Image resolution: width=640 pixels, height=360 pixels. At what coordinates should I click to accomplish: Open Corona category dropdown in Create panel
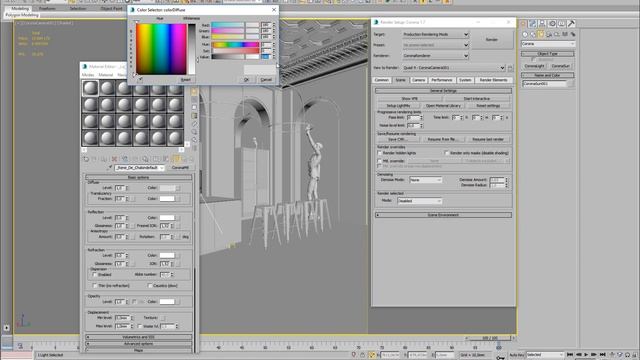click(x=548, y=44)
